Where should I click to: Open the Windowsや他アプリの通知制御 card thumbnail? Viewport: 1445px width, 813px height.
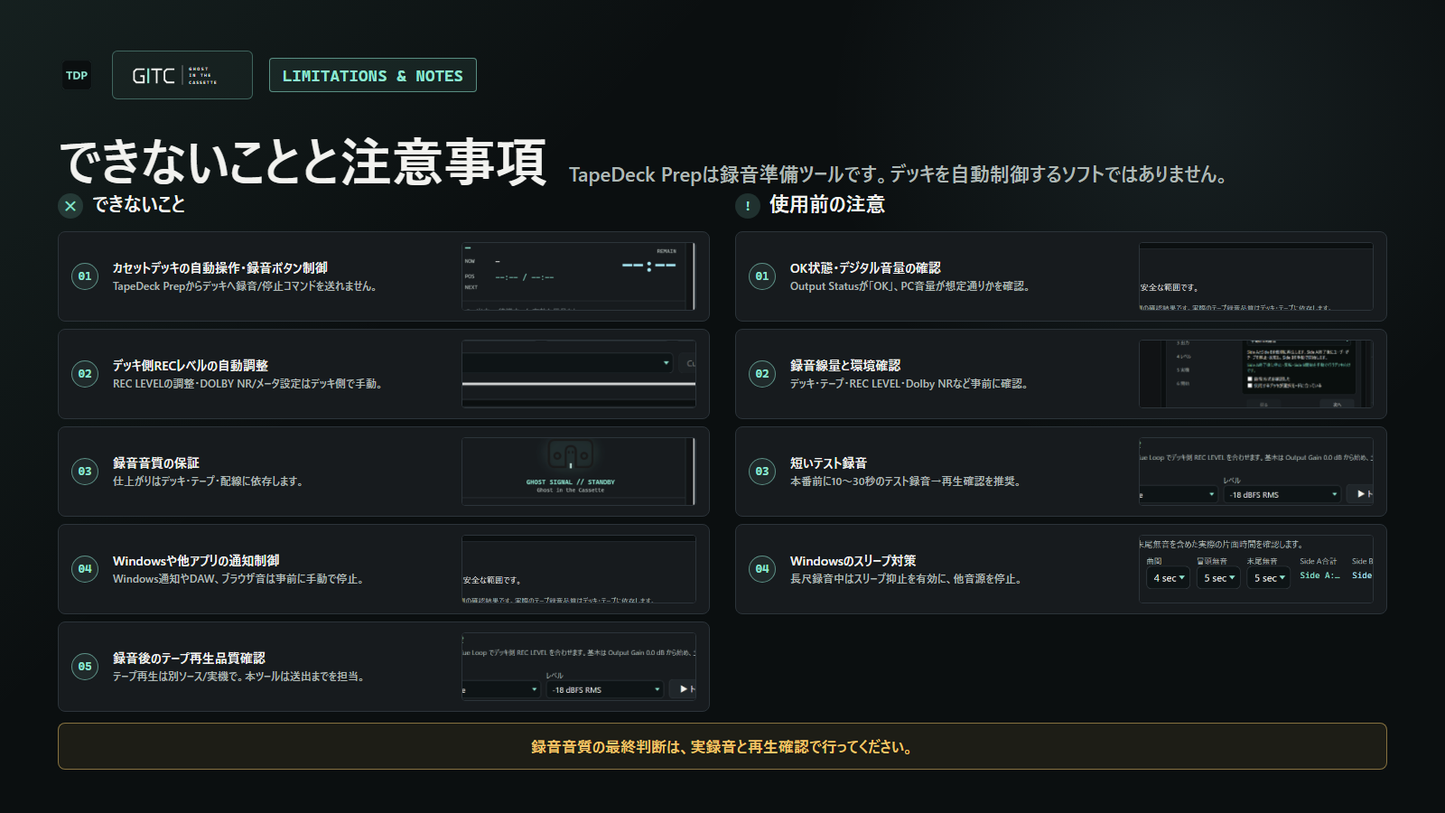click(x=579, y=569)
